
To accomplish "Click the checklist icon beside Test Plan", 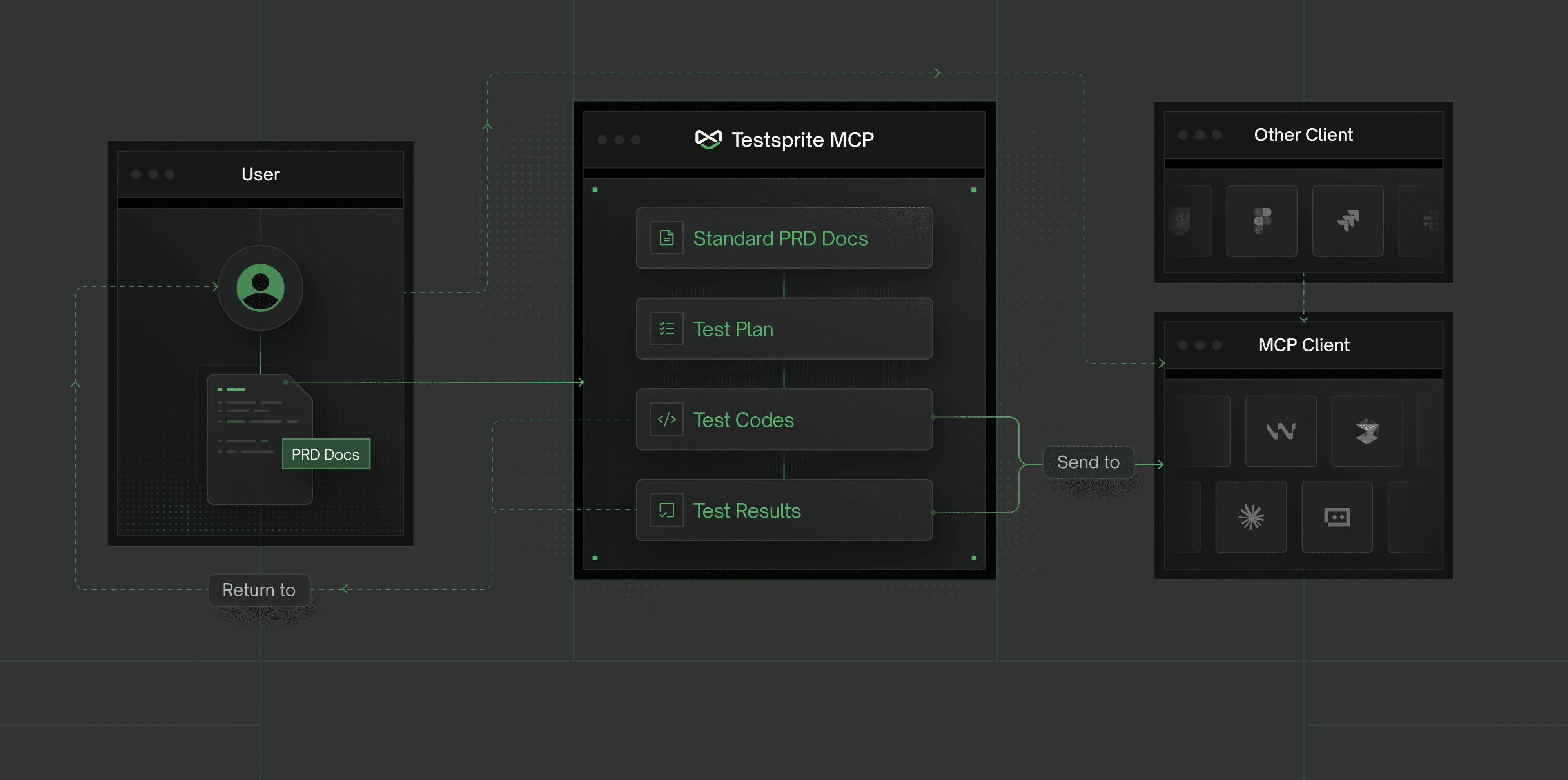I will (666, 329).
